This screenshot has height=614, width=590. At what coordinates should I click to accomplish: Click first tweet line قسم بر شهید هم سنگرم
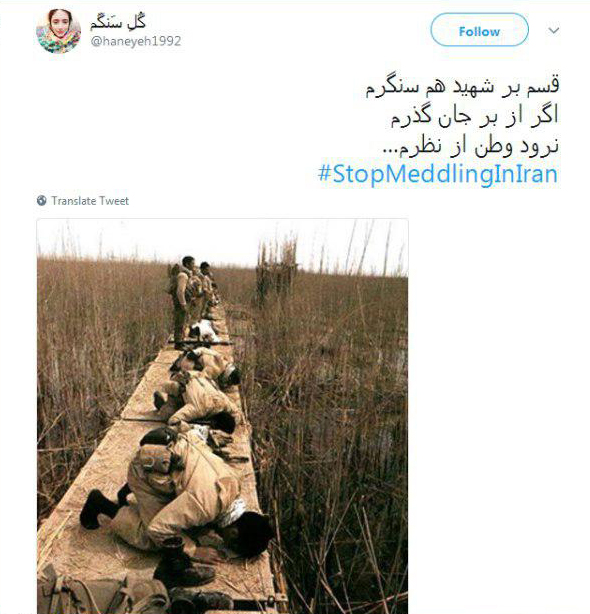[462, 87]
